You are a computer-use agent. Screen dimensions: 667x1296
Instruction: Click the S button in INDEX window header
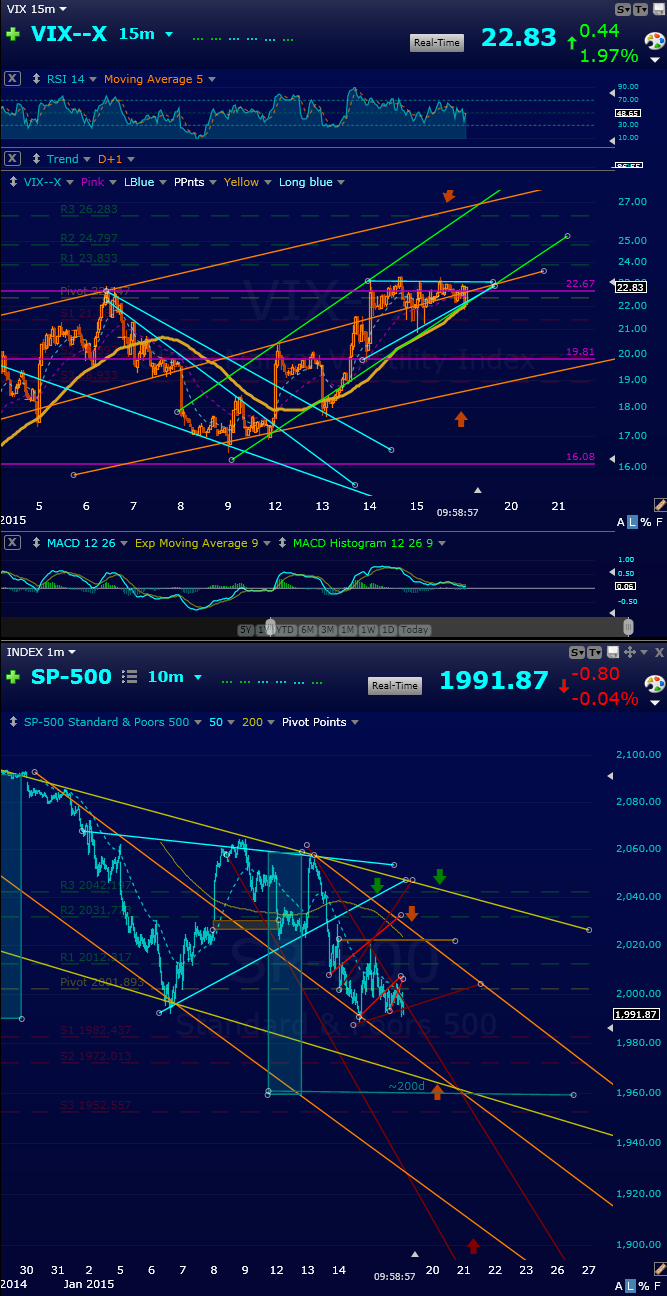pos(577,652)
